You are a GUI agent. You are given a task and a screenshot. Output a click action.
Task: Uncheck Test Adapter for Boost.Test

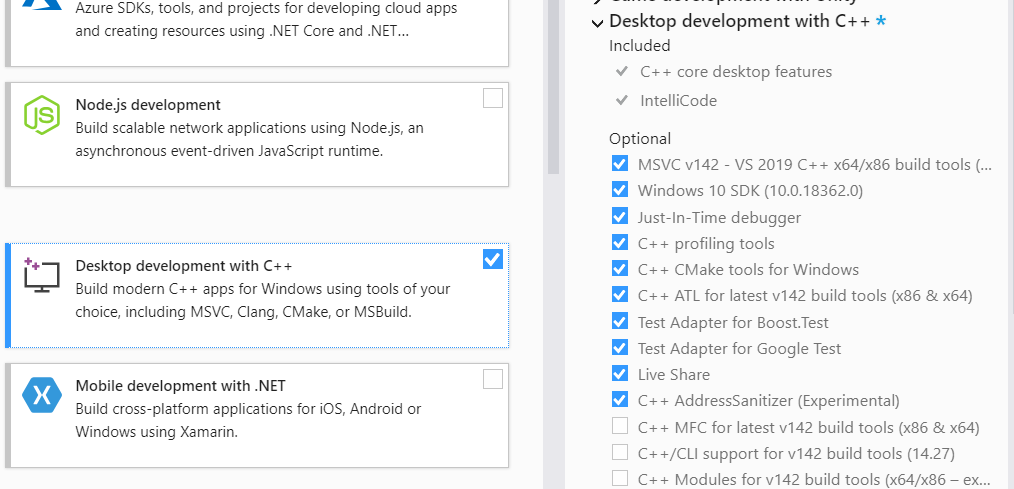tap(620, 321)
